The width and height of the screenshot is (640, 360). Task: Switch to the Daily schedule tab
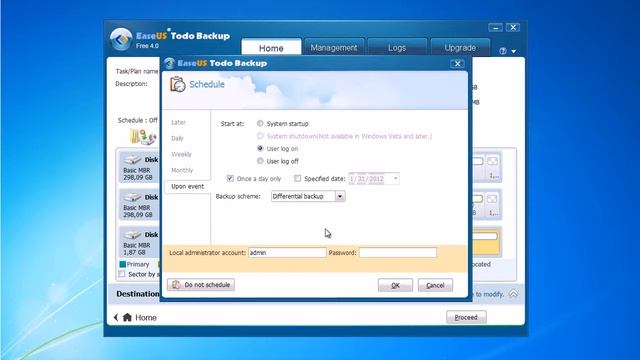(178, 138)
